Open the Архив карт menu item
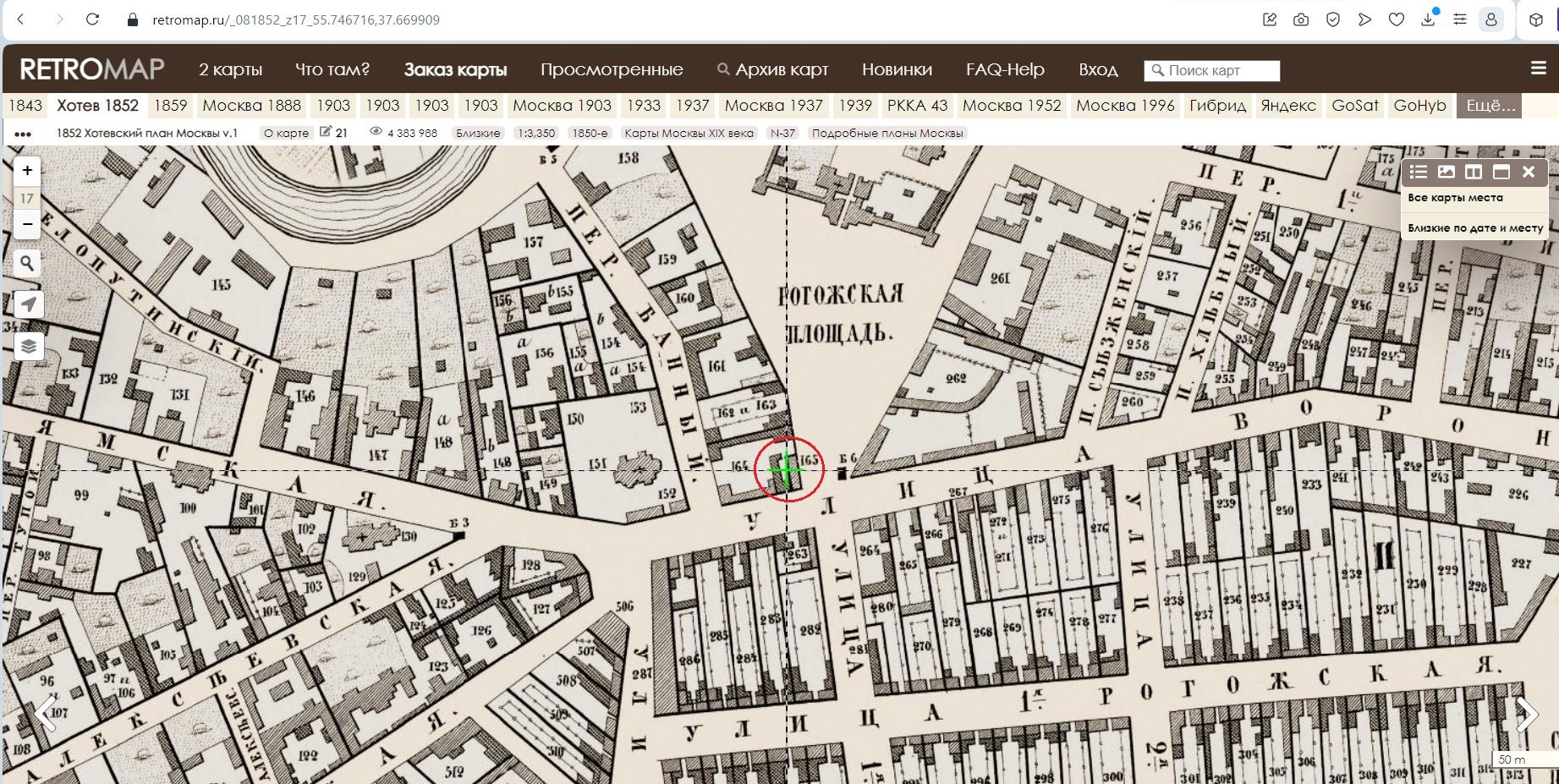 772,69
